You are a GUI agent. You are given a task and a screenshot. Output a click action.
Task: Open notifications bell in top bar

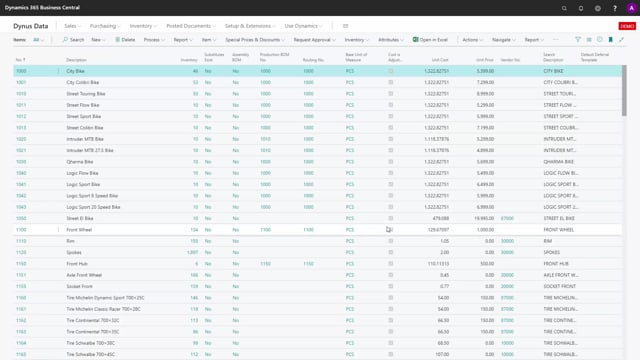click(x=581, y=8)
